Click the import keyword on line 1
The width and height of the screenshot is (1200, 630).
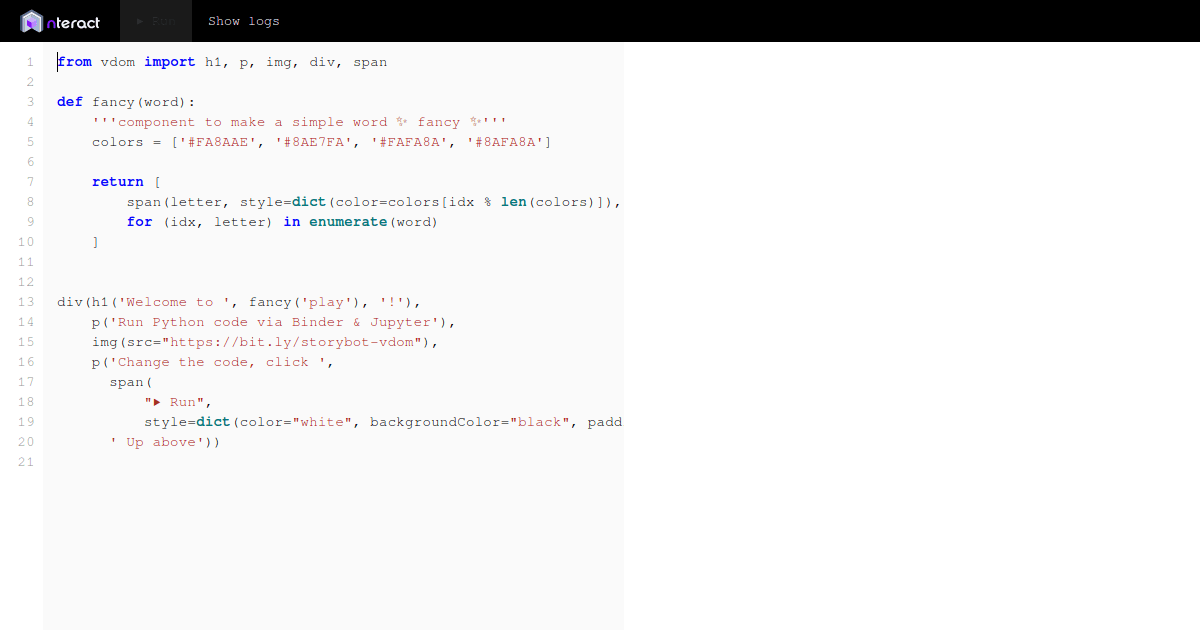coord(170,61)
